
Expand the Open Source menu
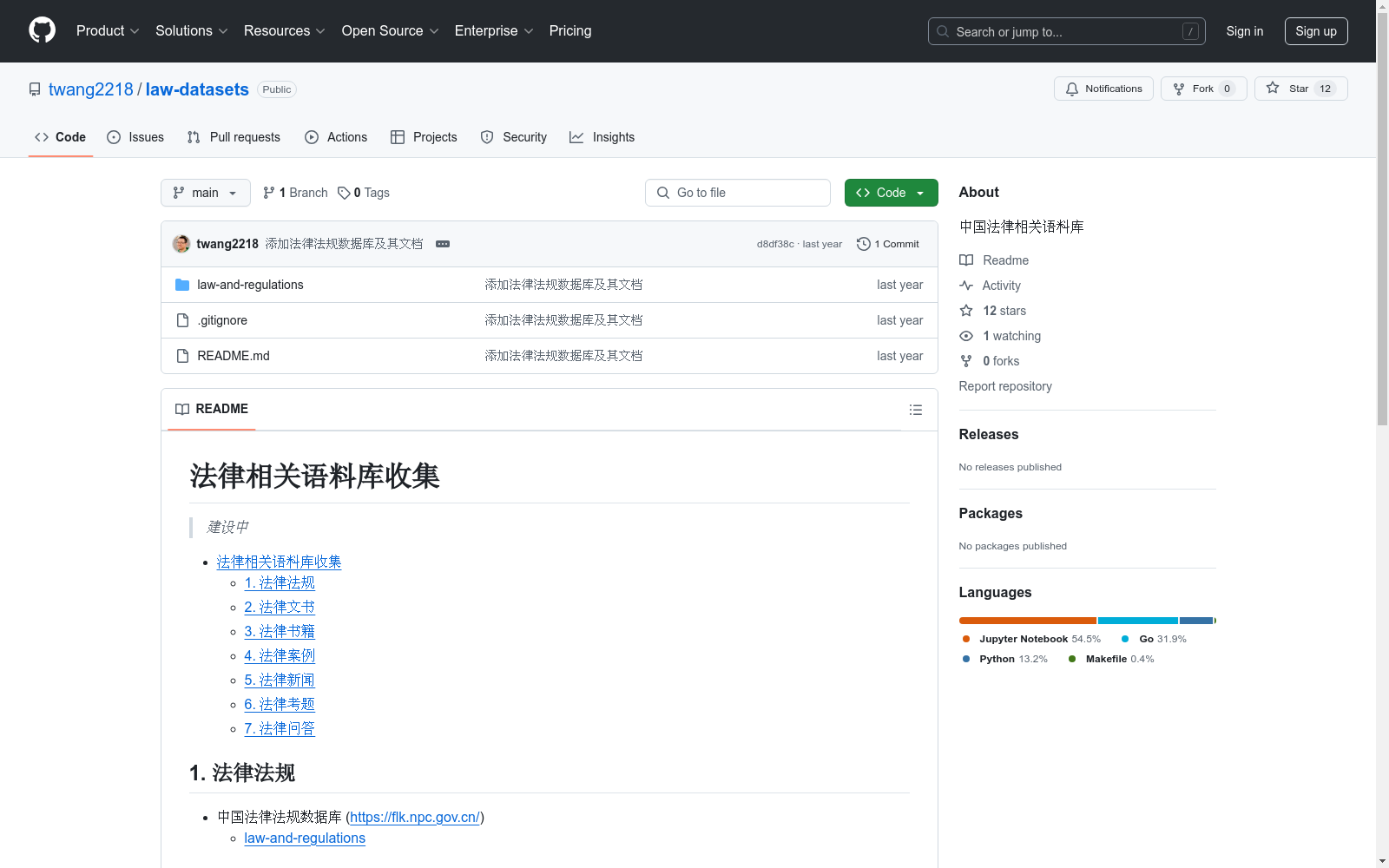(390, 30)
